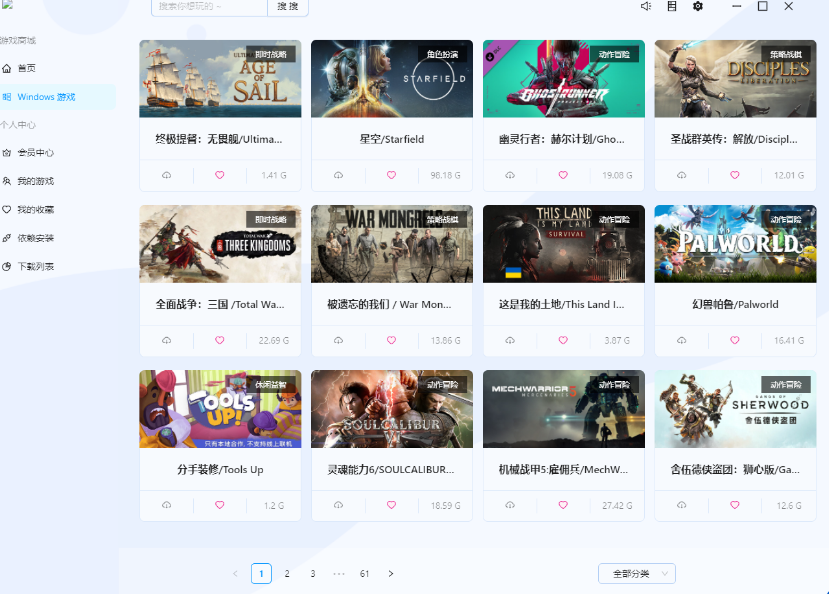Select current page 1 button

261,573
